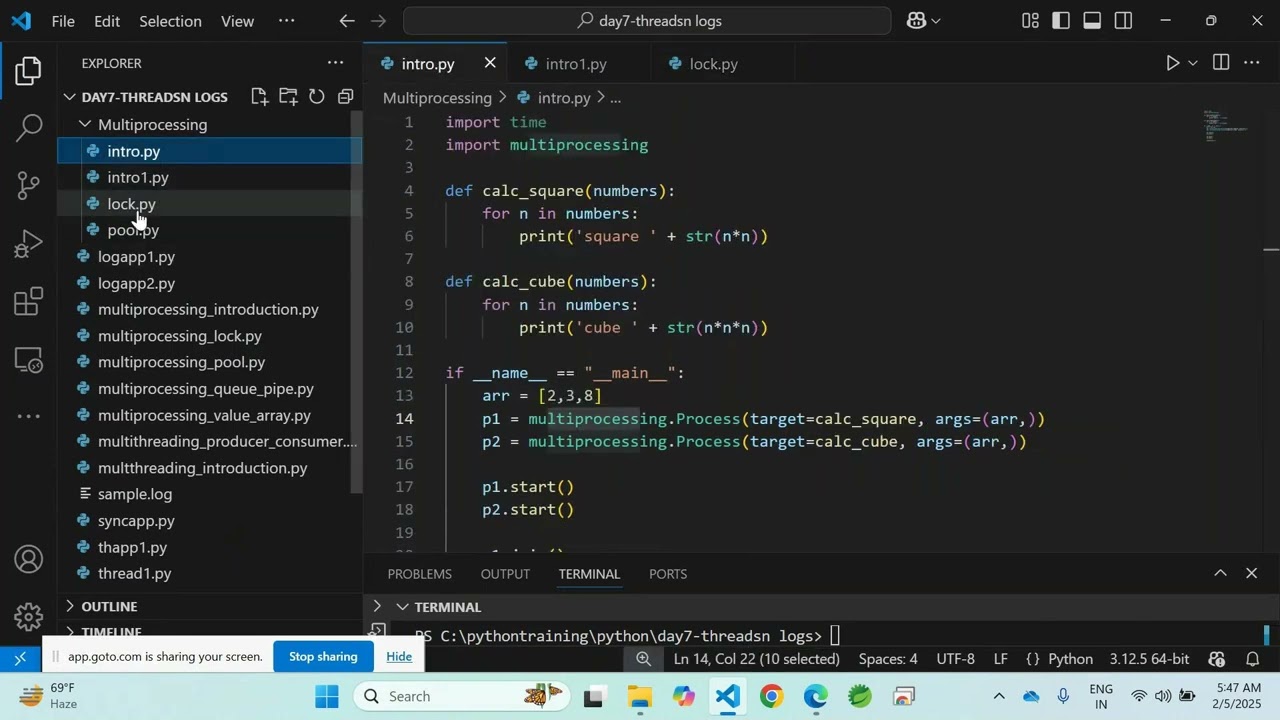Open the Manage gear settings
Viewport: 1280px width, 720px height.
pyautogui.click(x=28, y=616)
